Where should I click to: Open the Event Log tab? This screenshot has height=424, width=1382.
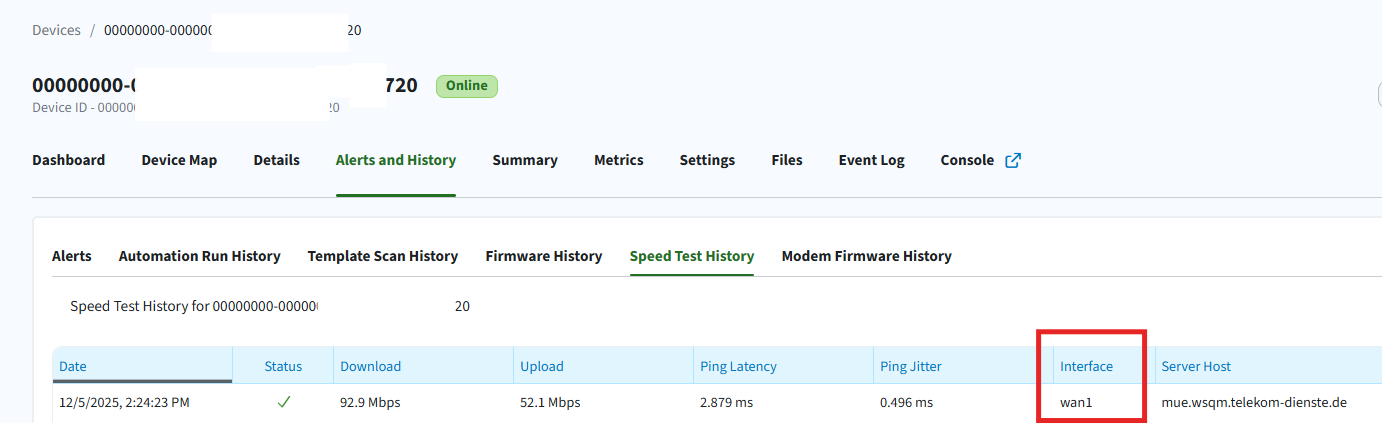(871, 160)
